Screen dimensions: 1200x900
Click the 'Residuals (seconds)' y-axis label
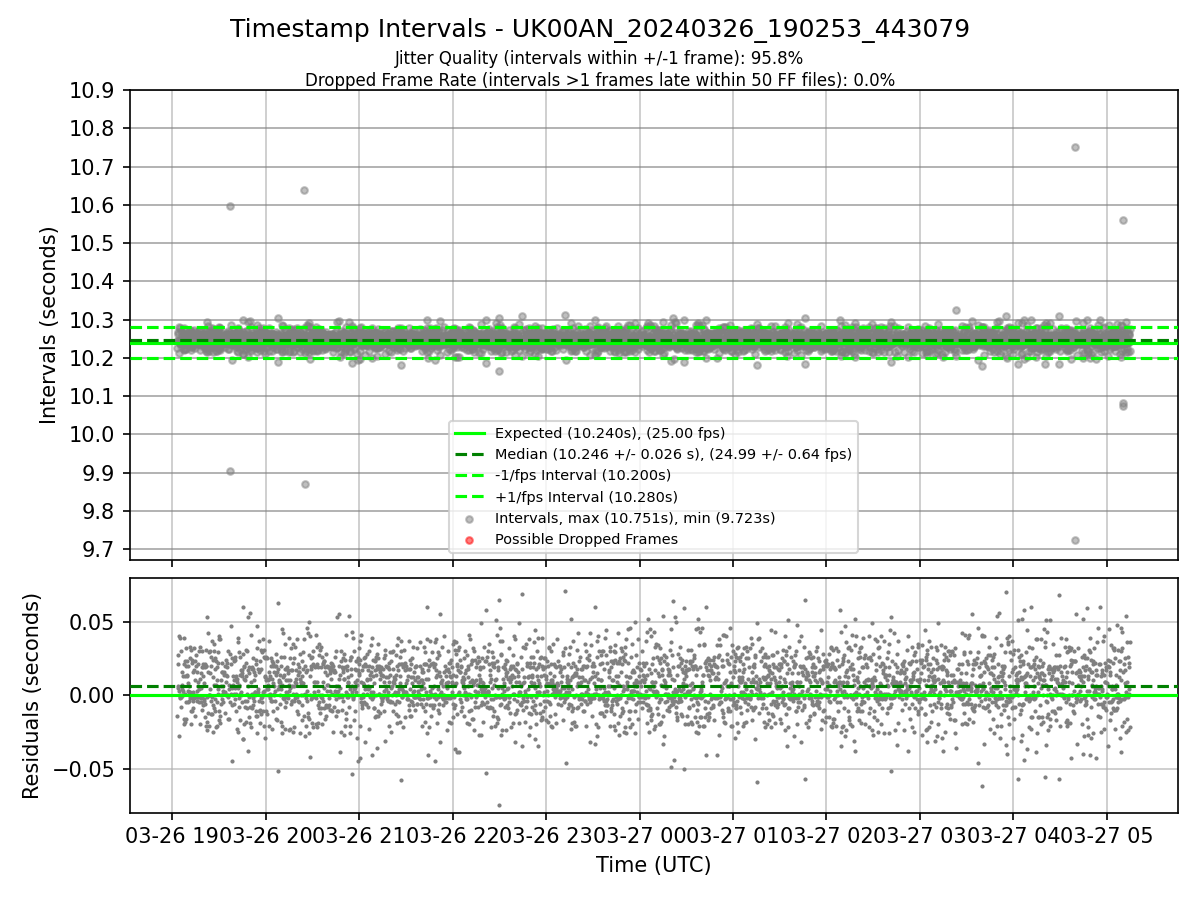tap(32, 696)
